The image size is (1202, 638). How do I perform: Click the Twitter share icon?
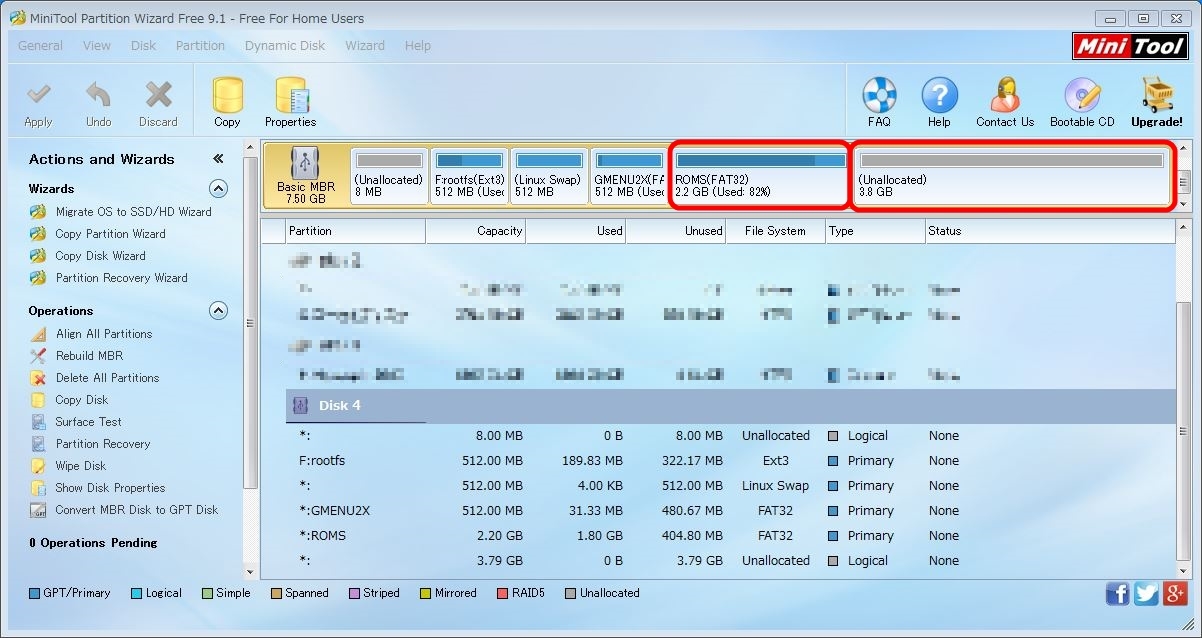(1146, 594)
